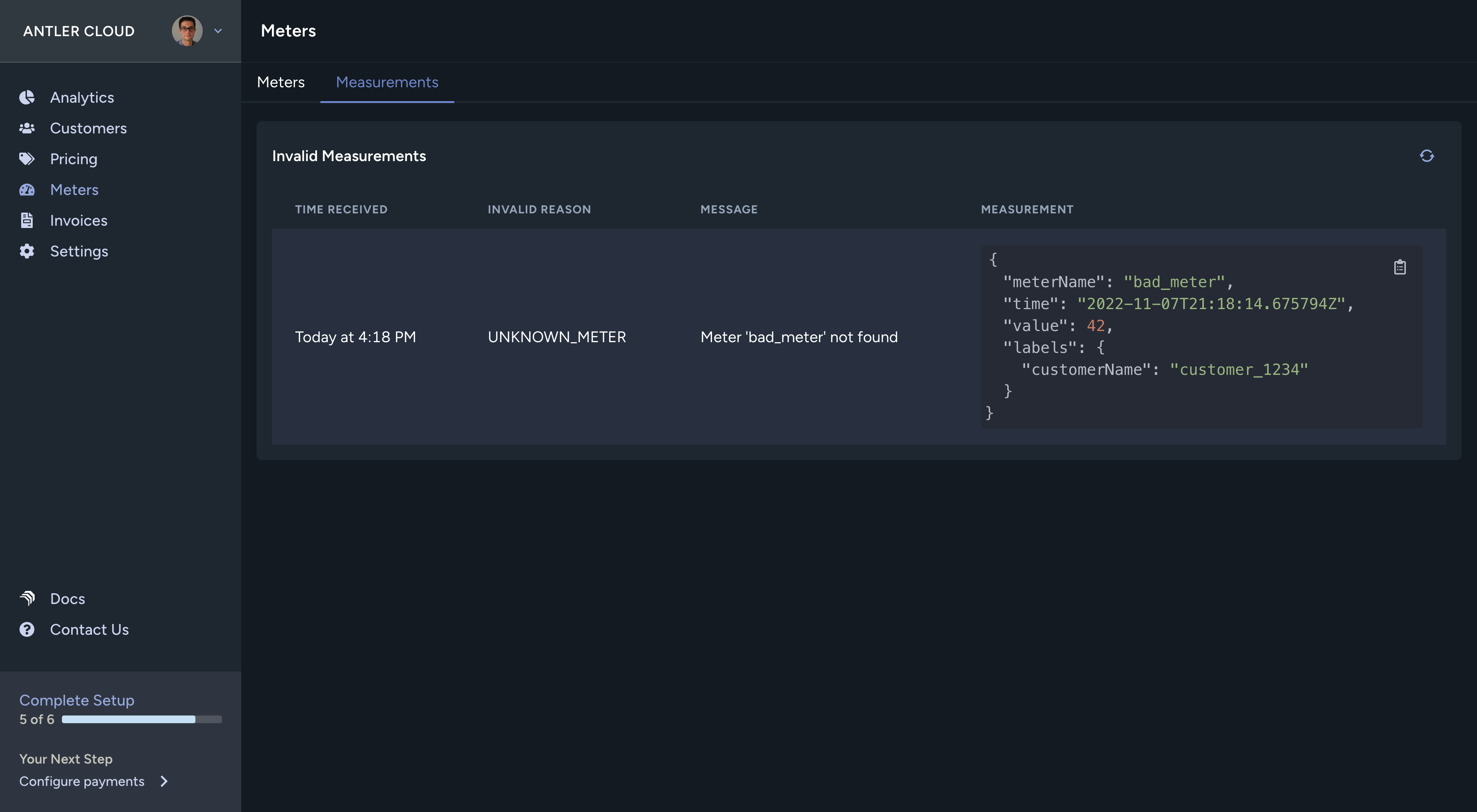Click the Contact Us question mark icon

pyautogui.click(x=27, y=629)
